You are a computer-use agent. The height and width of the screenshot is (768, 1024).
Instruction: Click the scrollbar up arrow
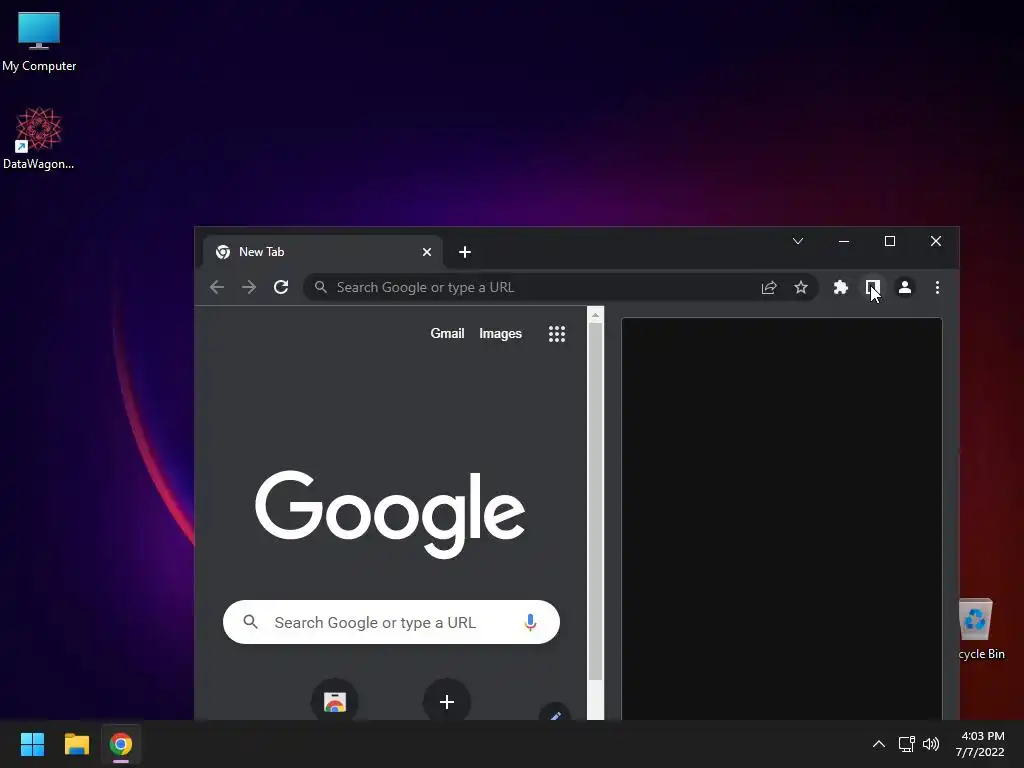pyautogui.click(x=595, y=315)
